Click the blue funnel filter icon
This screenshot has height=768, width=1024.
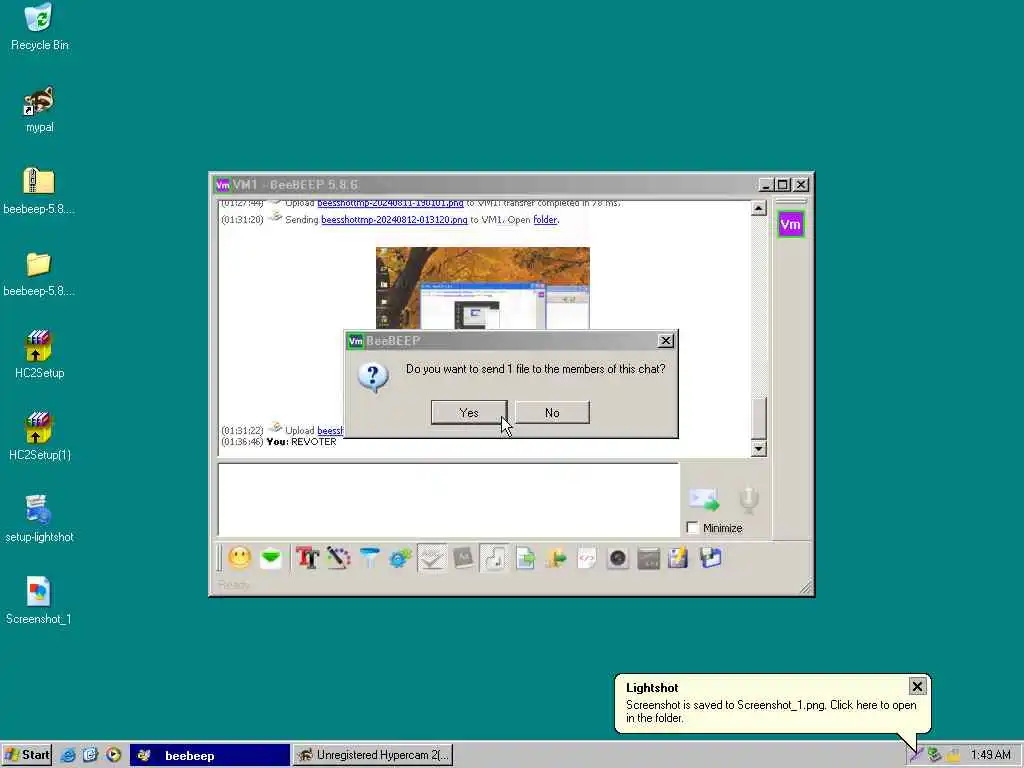370,558
